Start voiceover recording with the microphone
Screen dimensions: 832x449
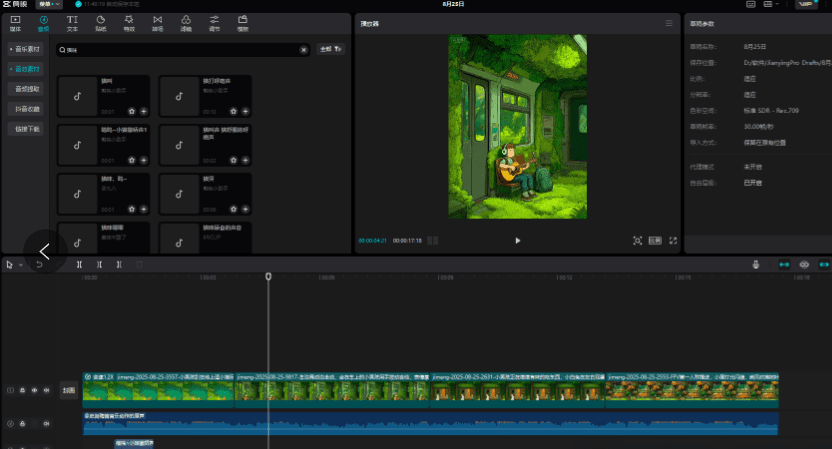pos(756,264)
